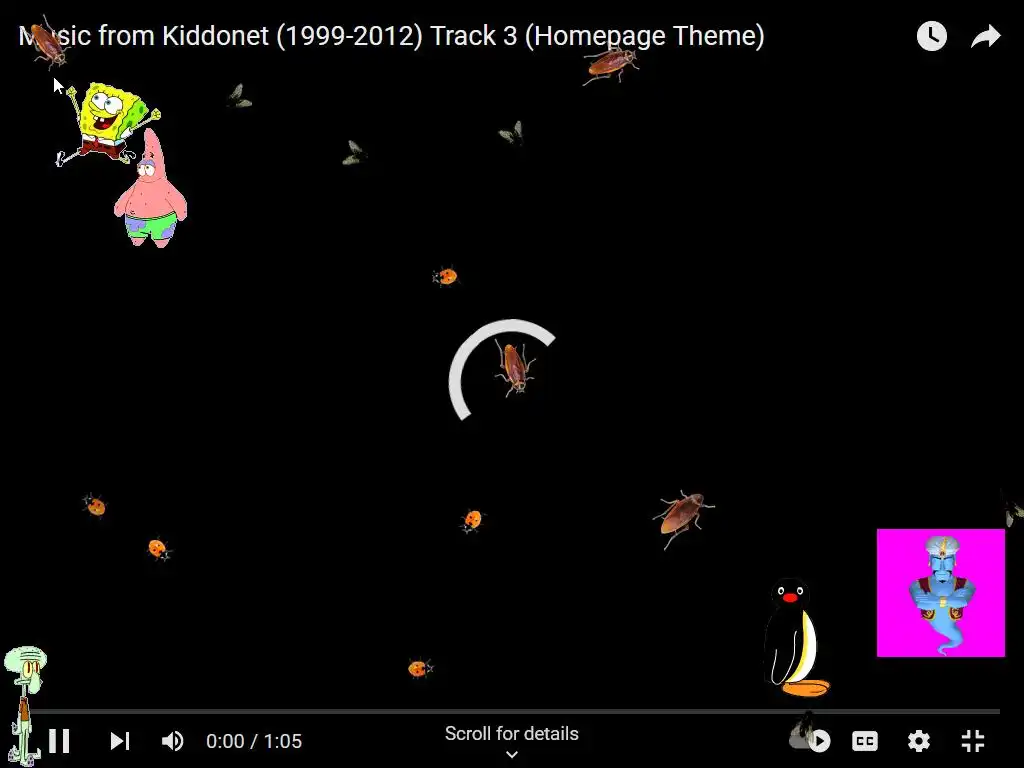Screen dimensions: 1024x768
Task: Toggle closed captions button
Action: [865, 741]
